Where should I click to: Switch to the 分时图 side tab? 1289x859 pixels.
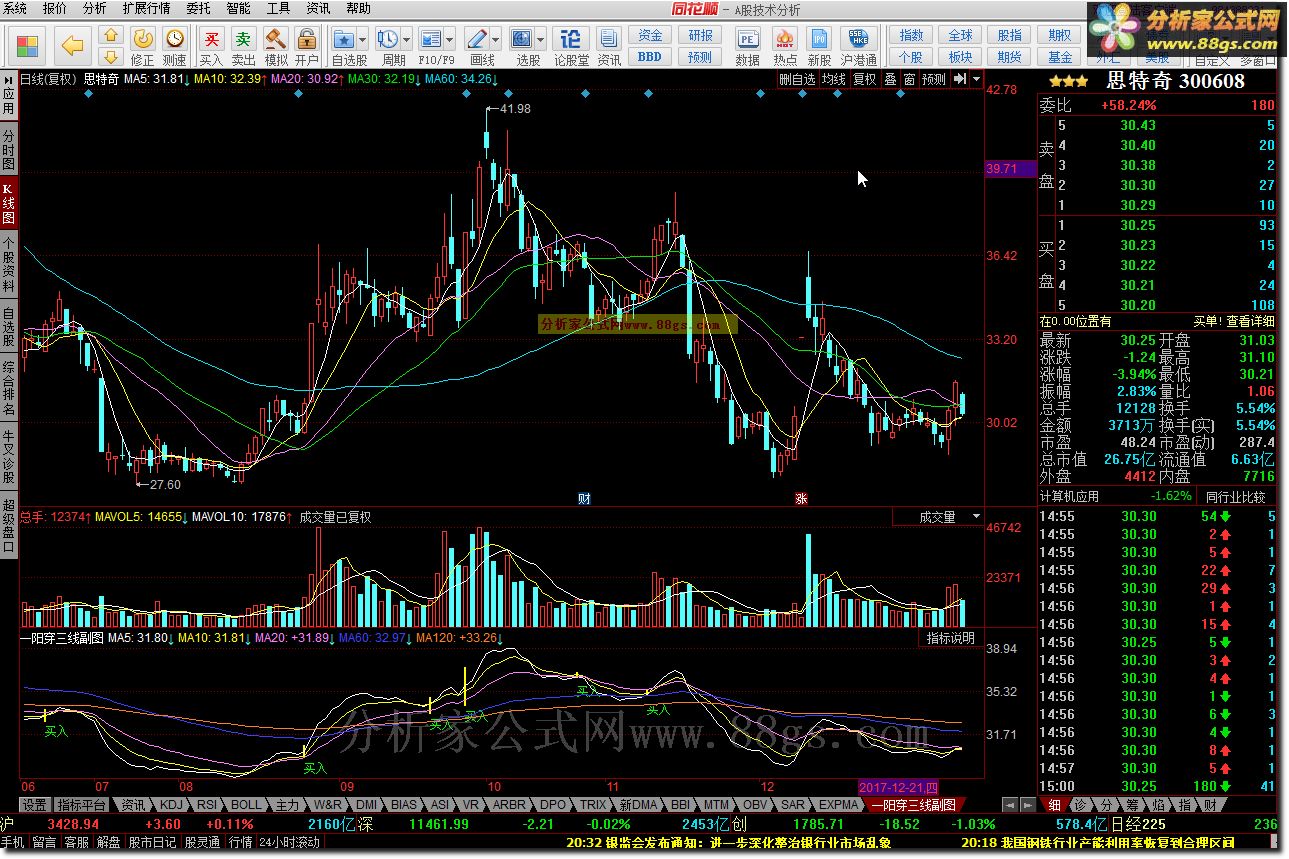pyautogui.click(x=8, y=150)
